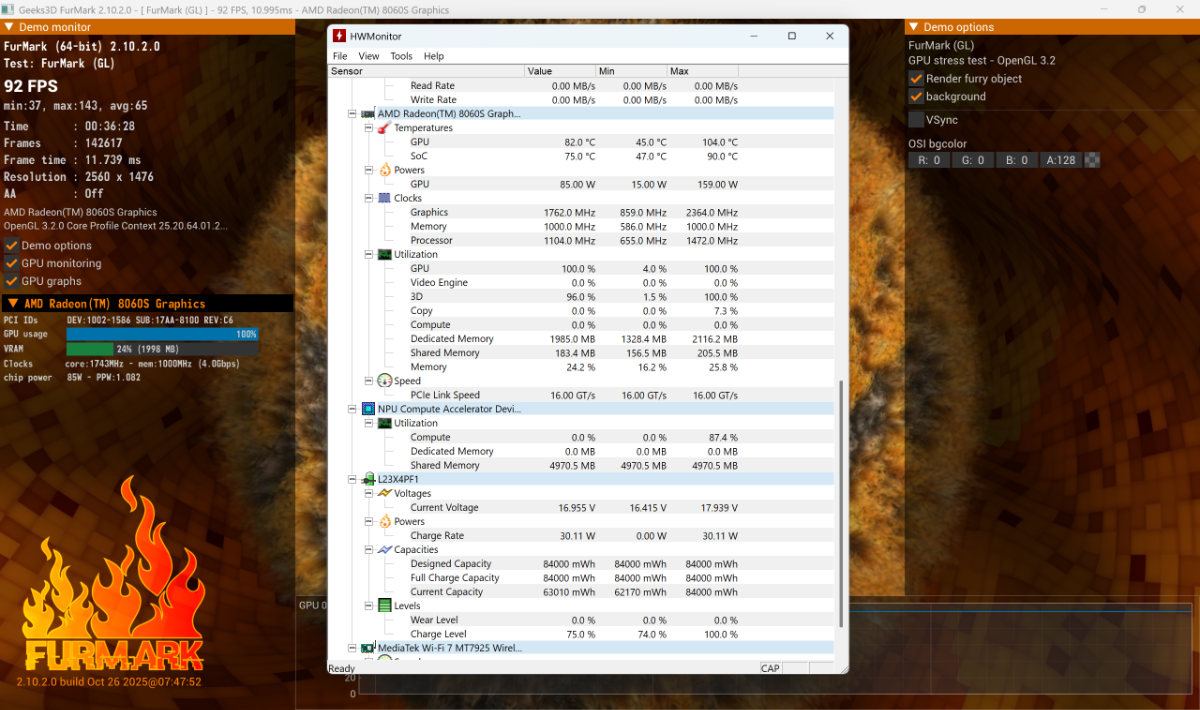Image resolution: width=1200 pixels, height=710 pixels.
Task: Collapse the AMD Radeon 8060S tree node
Action: coord(352,114)
